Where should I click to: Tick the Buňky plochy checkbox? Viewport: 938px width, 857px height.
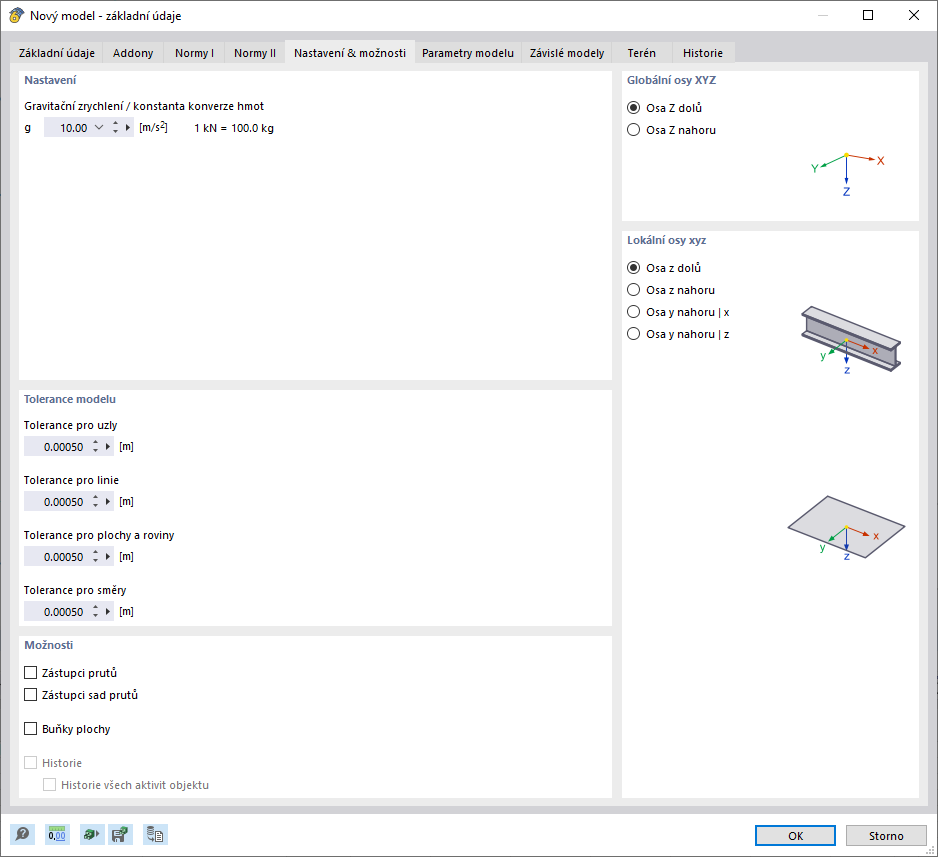click(x=31, y=729)
